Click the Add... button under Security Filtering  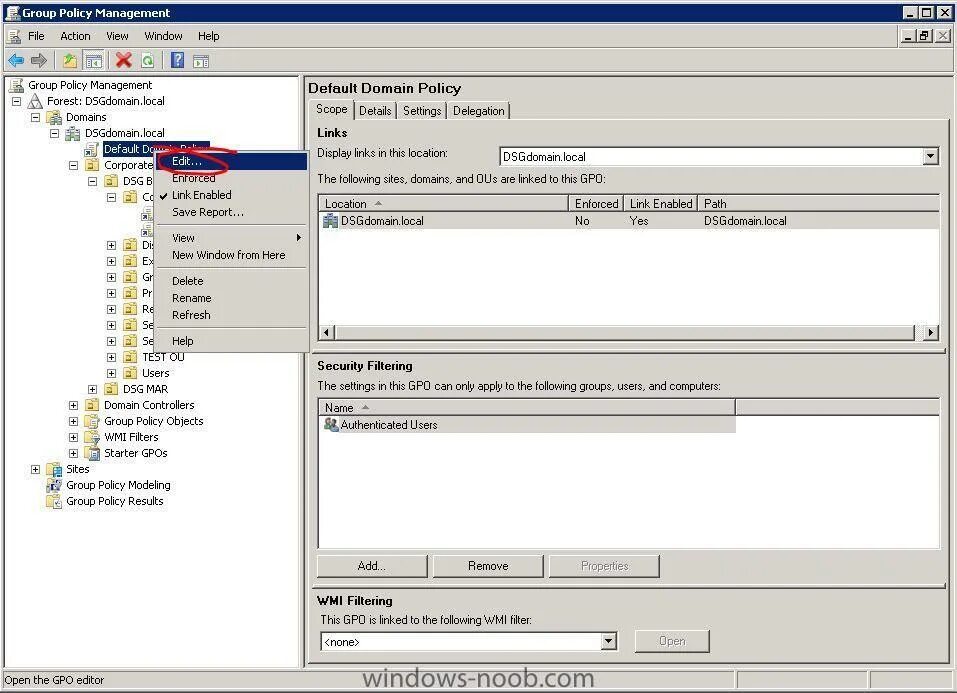tap(372, 566)
